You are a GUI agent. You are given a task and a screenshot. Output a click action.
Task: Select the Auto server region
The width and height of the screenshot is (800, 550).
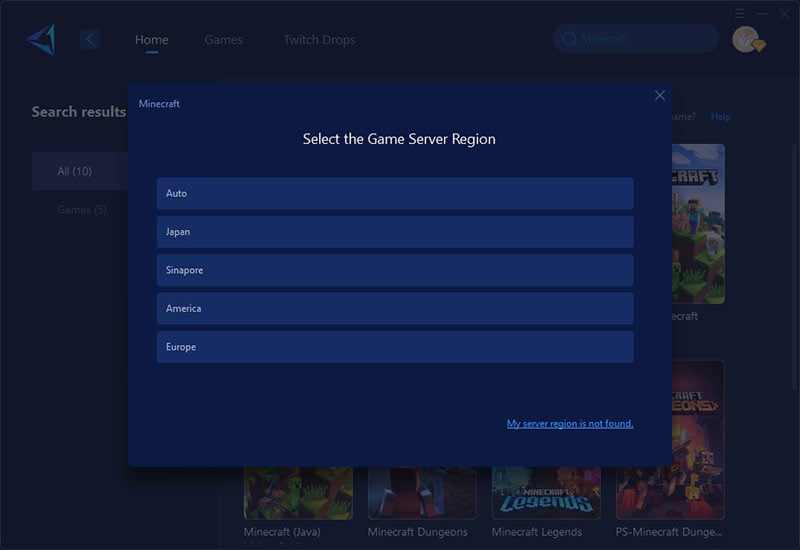(395, 193)
